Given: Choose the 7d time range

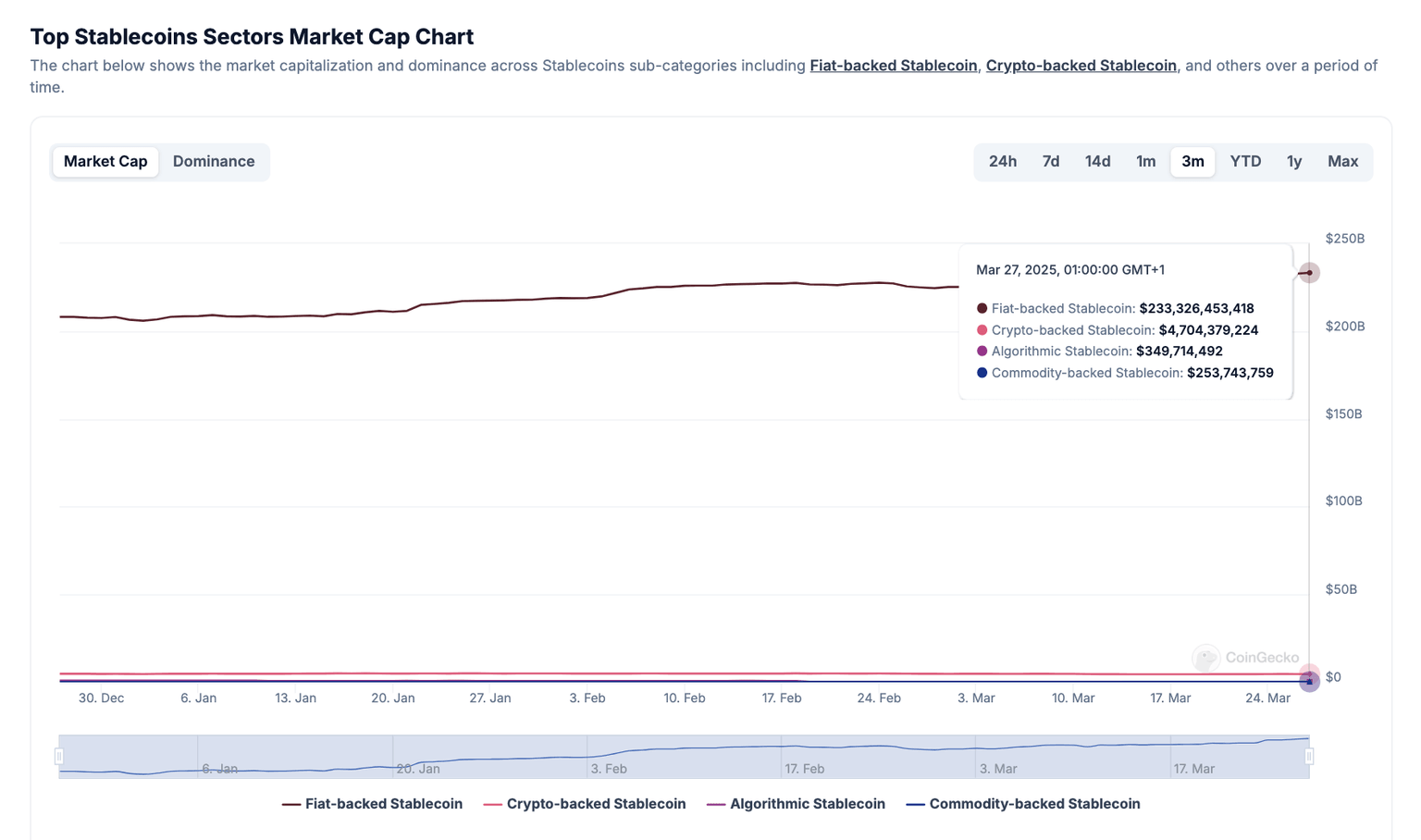Looking at the screenshot, I should (1050, 162).
